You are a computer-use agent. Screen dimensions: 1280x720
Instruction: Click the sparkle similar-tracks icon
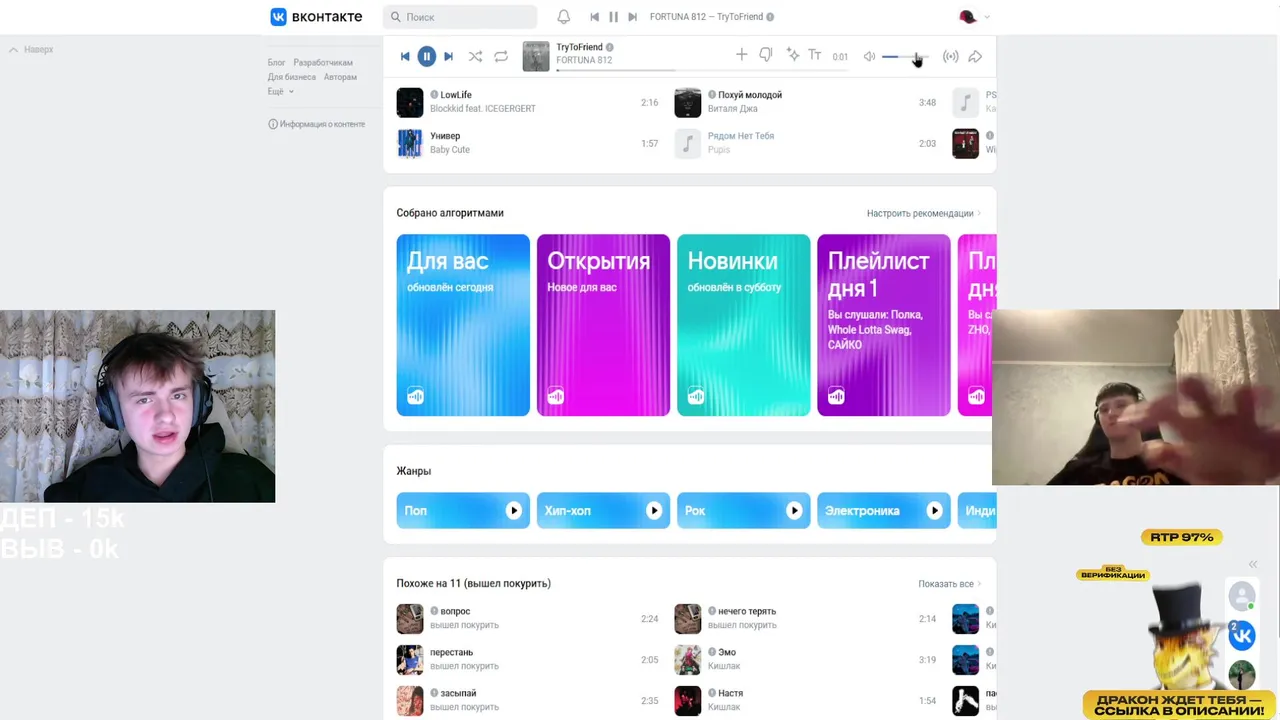tap(792, 55)
